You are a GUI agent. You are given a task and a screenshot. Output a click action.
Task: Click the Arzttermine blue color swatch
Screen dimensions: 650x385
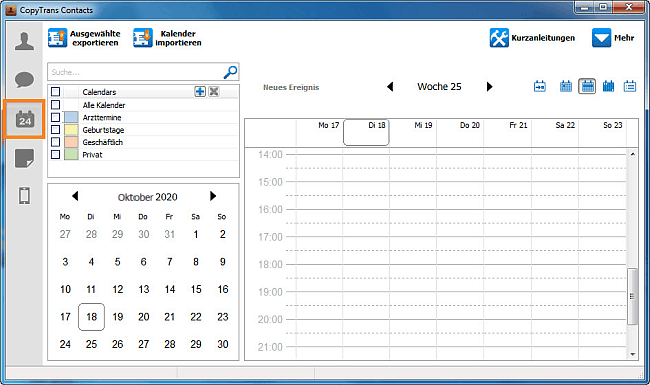pos(71,117)
